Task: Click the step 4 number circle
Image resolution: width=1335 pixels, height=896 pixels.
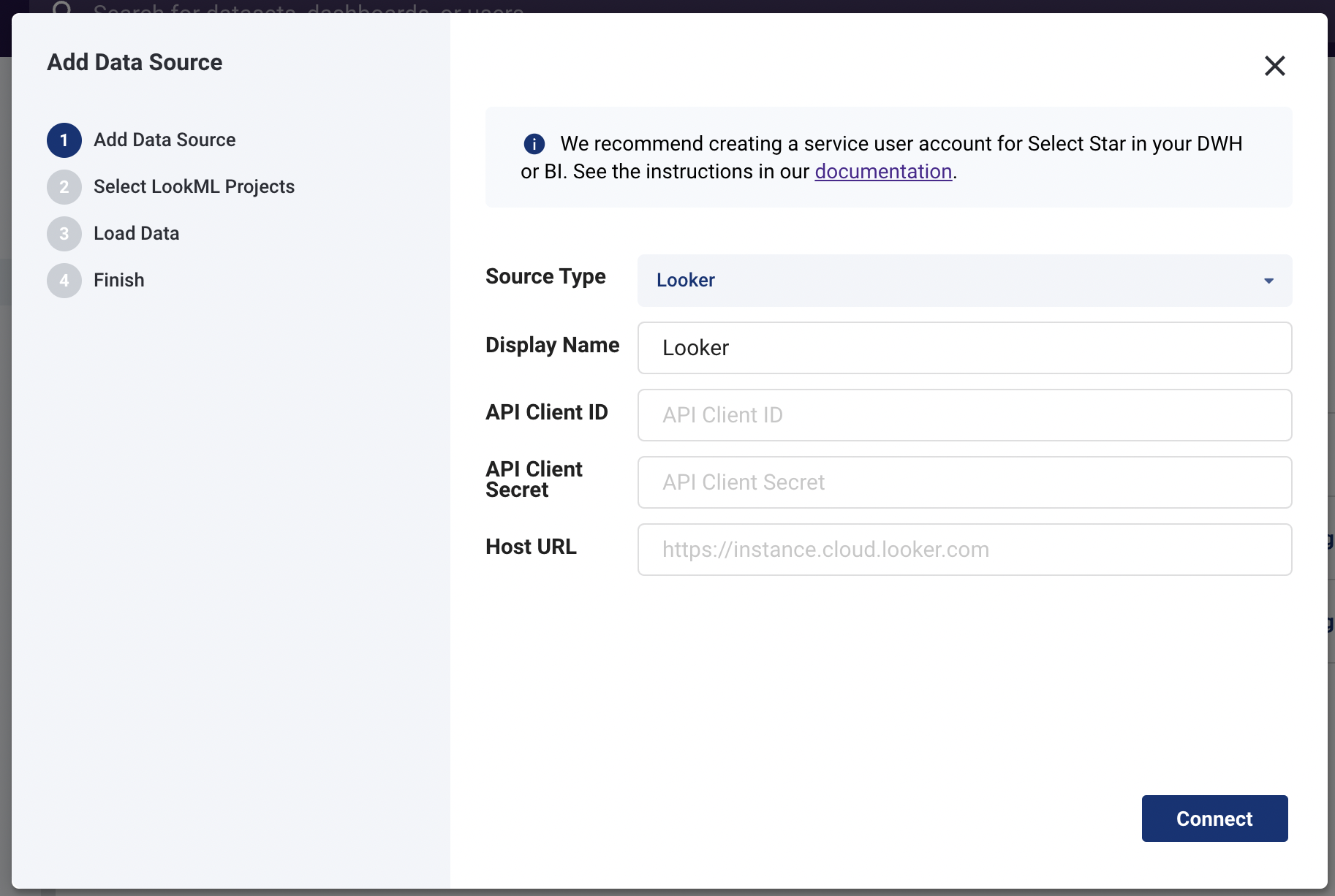Action: point(64,281)
